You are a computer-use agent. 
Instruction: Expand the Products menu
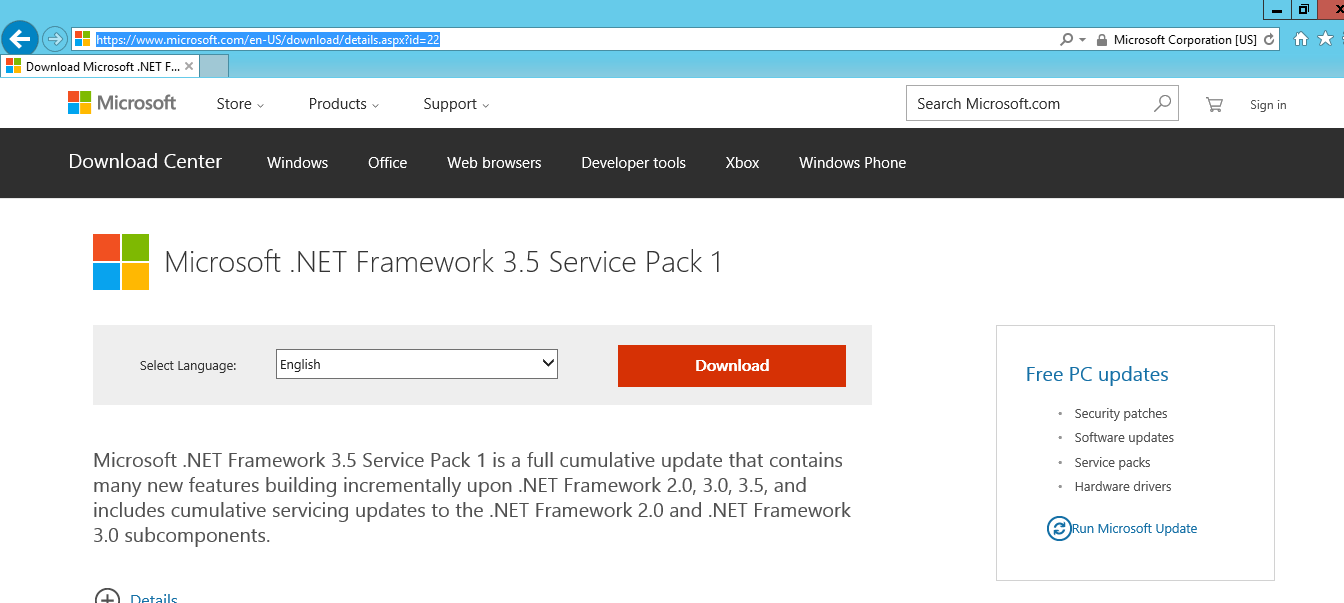(344, 104)
